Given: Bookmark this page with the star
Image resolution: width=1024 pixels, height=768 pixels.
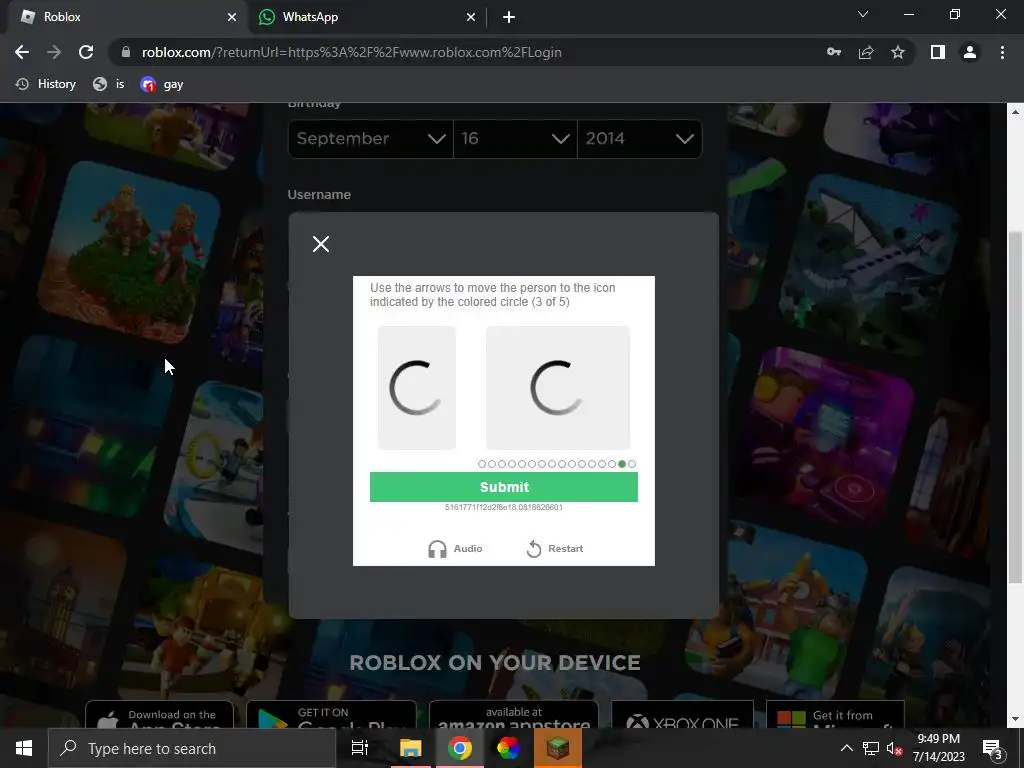Looking at the screenshot, I should click(x=898, y=52).
